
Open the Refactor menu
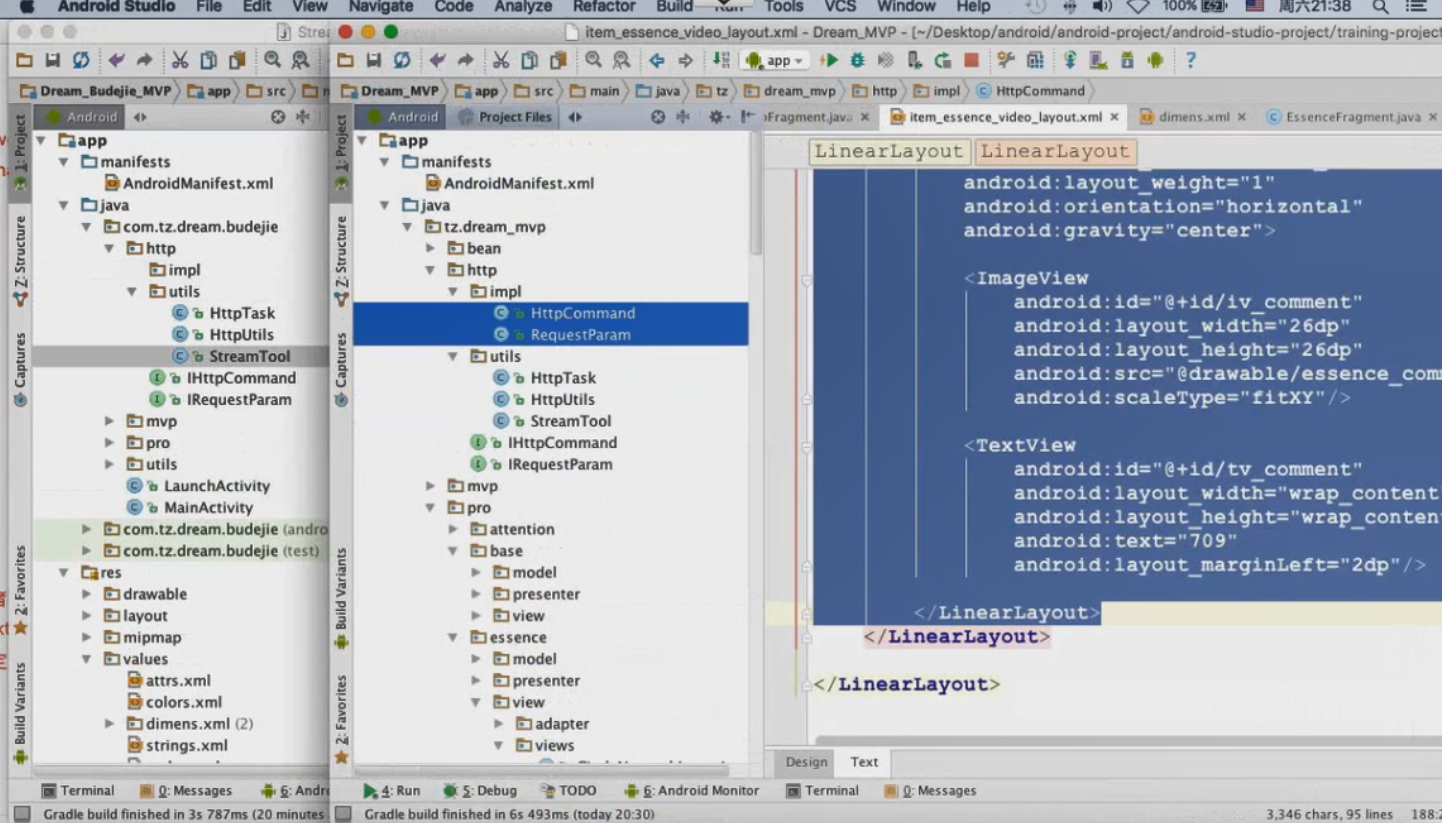point(604,7)
